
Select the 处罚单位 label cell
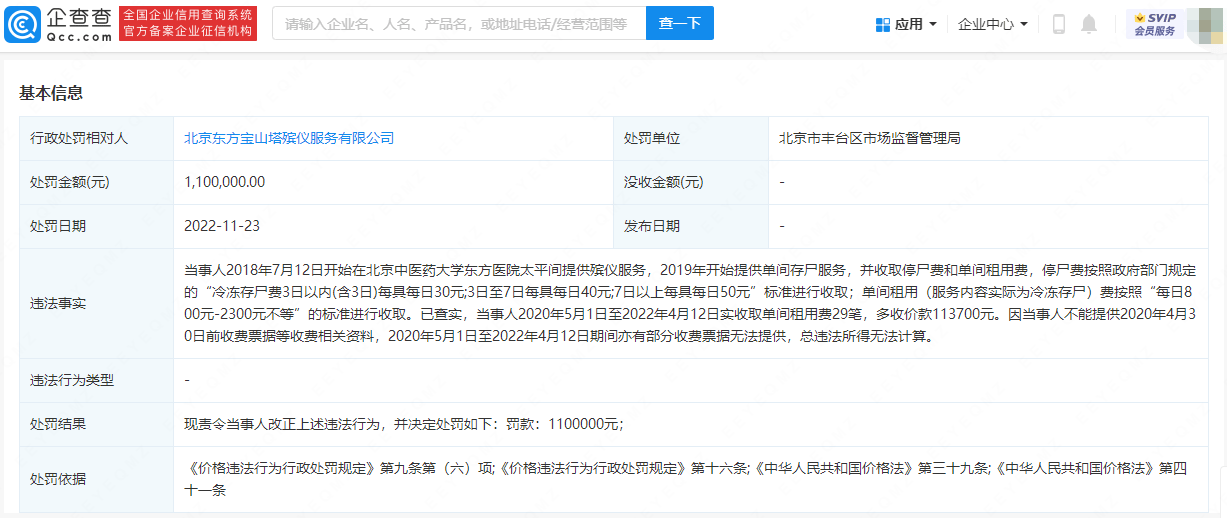(x=691, y=138)
